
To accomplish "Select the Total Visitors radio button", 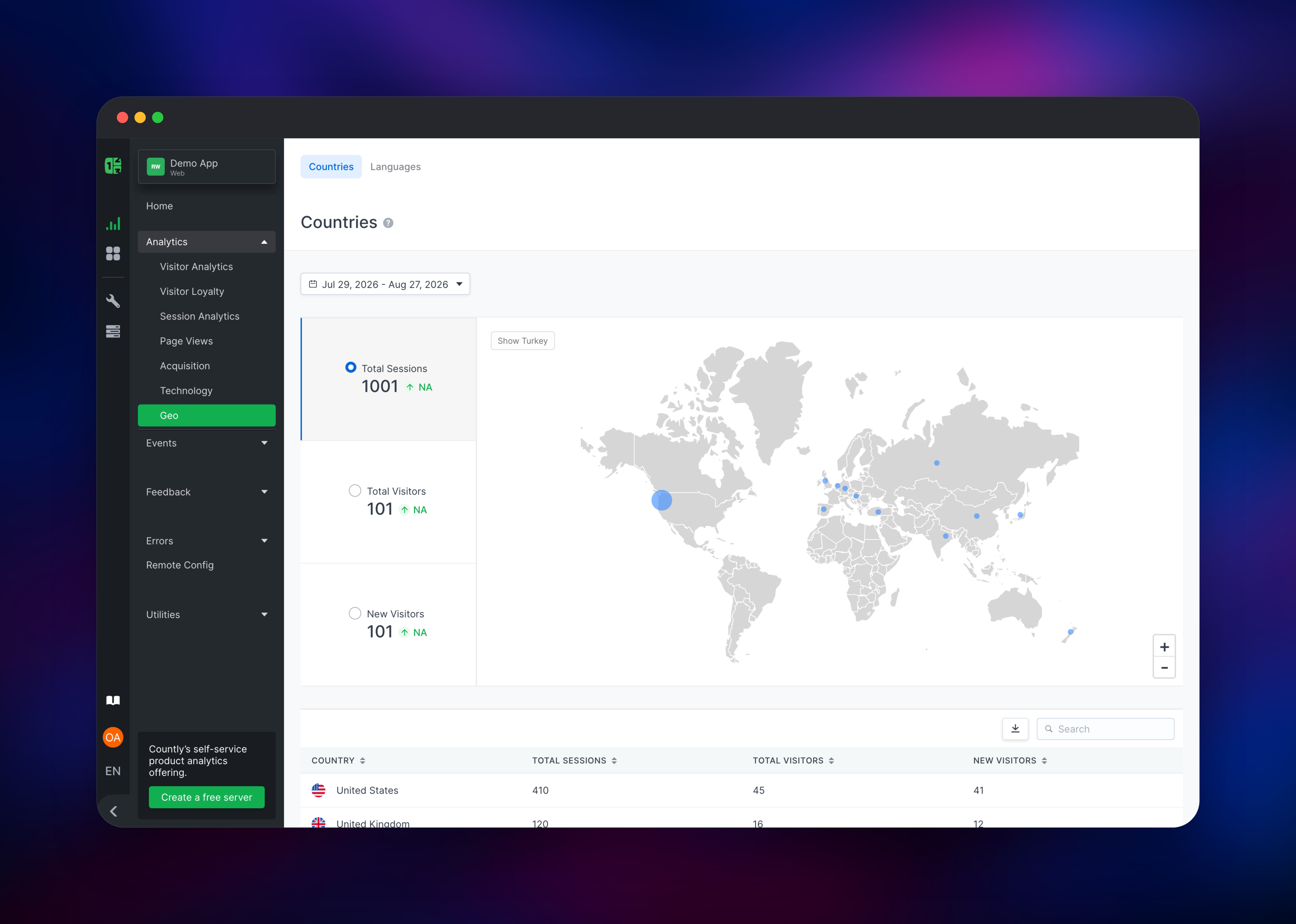I will [355, 491].
